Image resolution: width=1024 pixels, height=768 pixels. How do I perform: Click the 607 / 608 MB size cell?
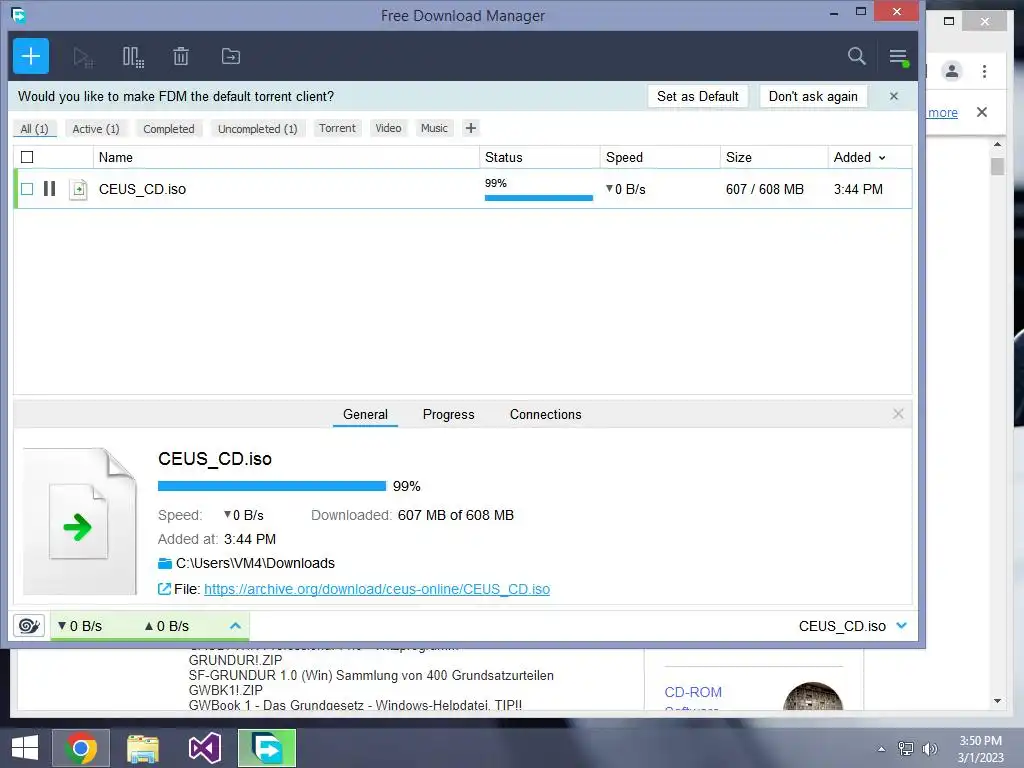(x=765, y=189)
